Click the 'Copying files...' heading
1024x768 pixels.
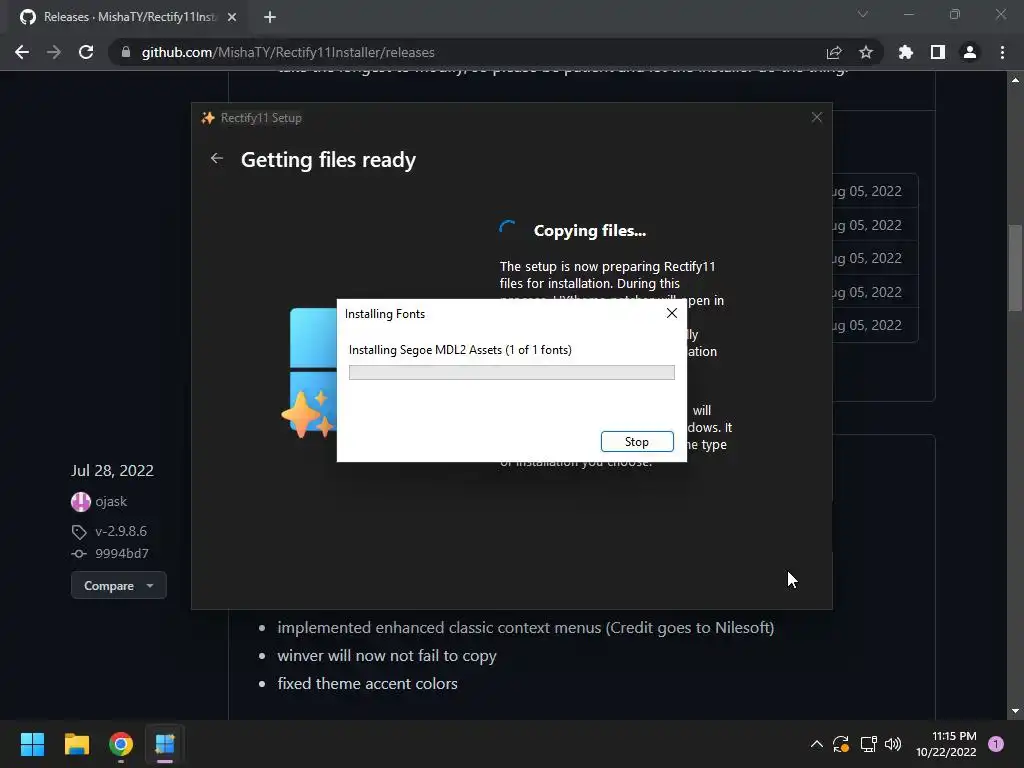pyautogui.click(x=590, y=231)
